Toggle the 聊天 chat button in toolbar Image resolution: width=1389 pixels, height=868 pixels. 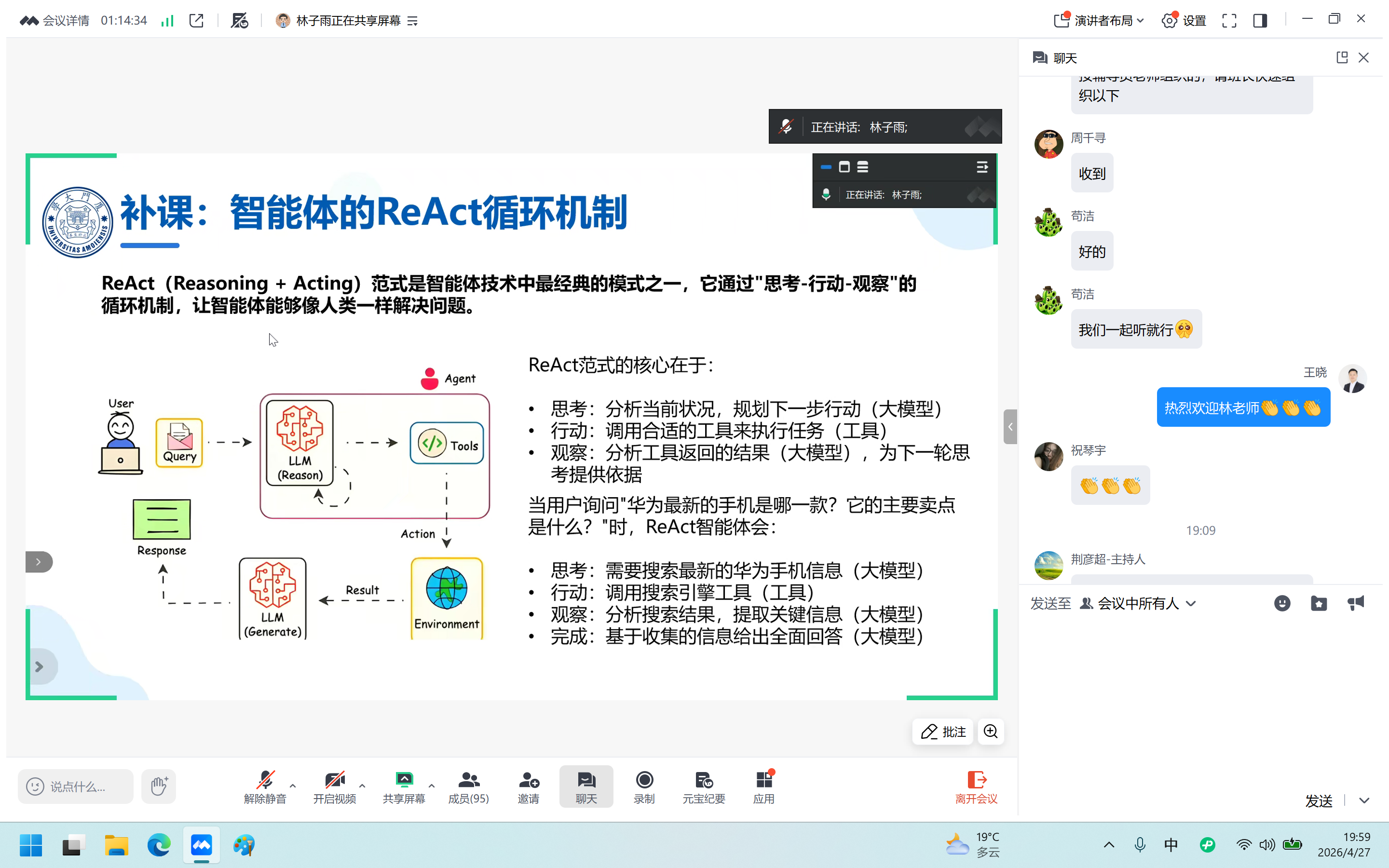[x=586, y=787]
